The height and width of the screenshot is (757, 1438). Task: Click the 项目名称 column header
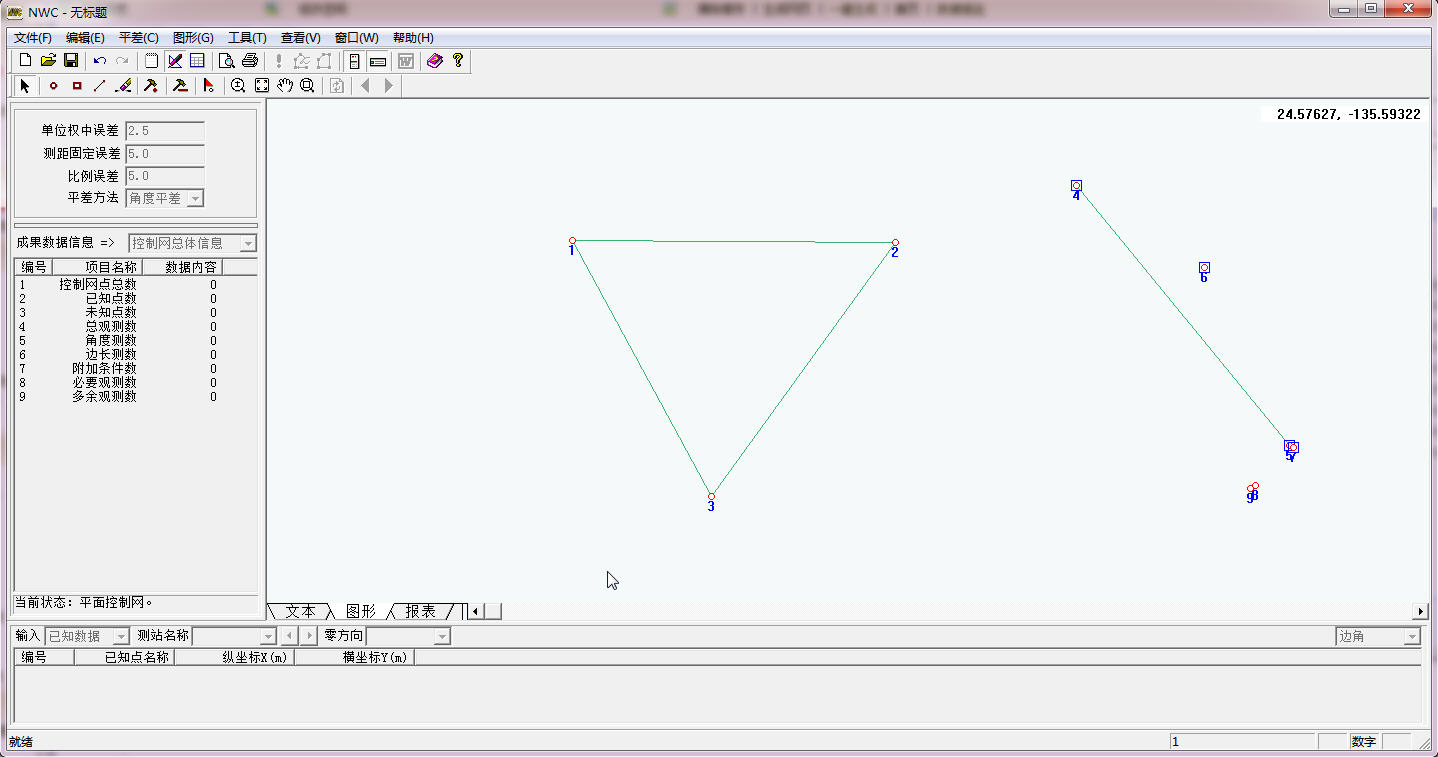pyautogui.click(x=97, y=267)
